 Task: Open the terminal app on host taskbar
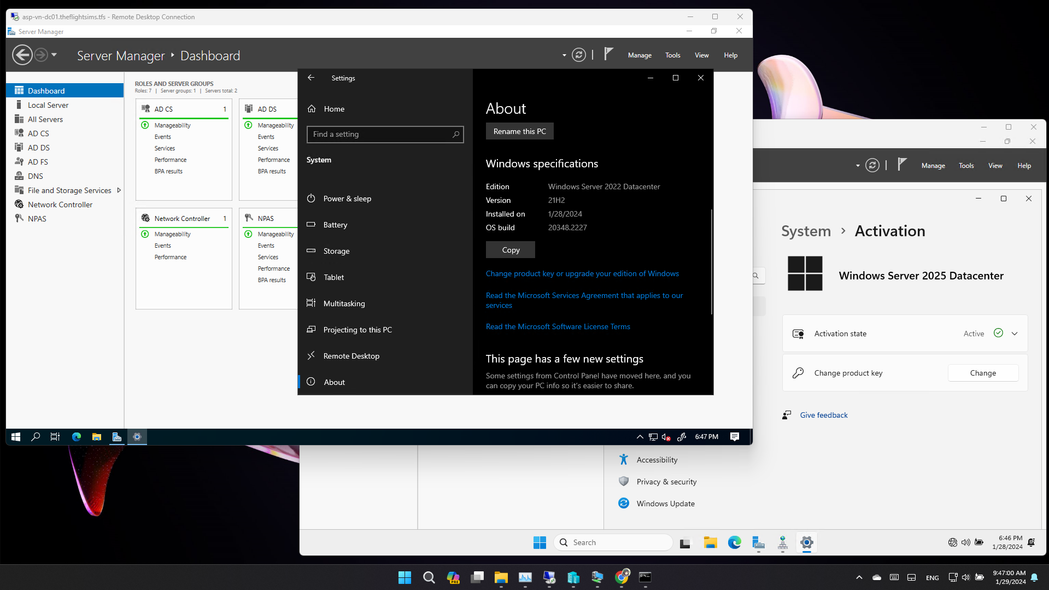(x=645, y=577)
